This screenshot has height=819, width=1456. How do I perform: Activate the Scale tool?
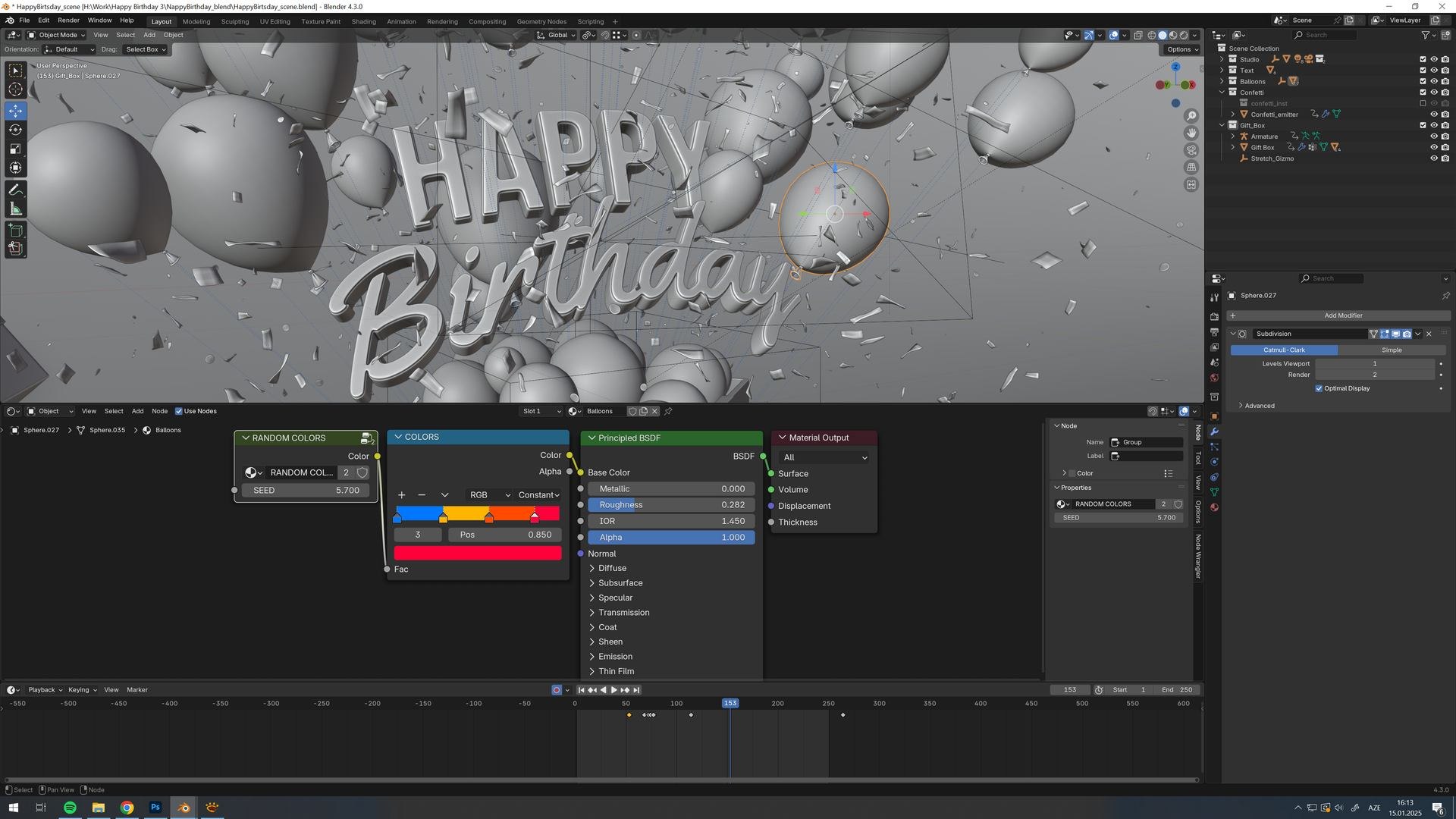[15, 149]
